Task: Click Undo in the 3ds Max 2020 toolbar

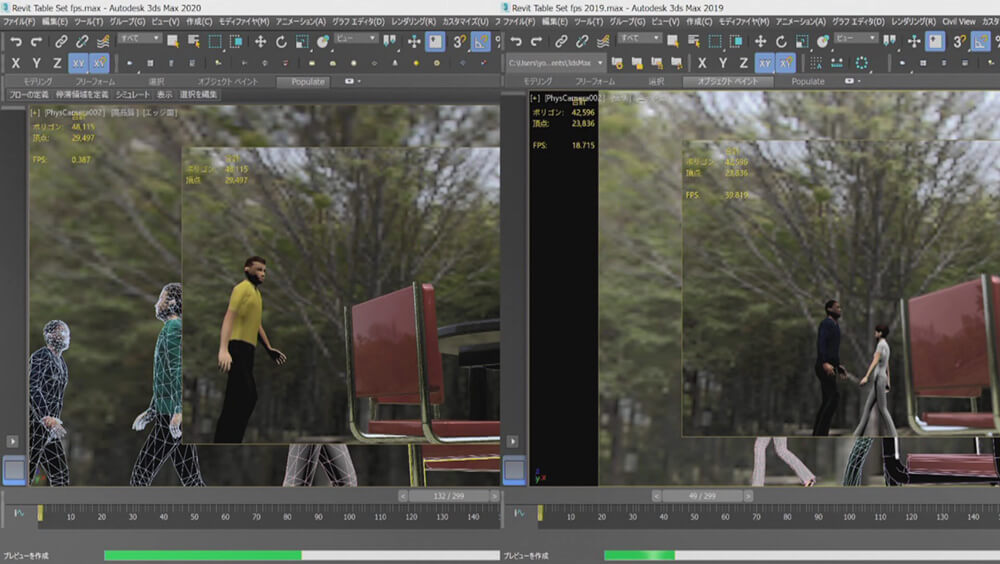Action: pyautogui.click(x=16, y=42)
